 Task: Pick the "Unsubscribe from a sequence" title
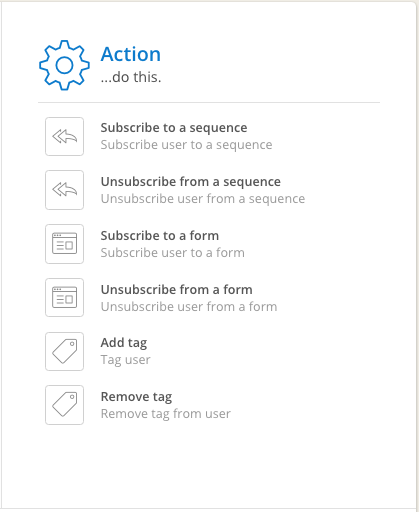[191, 182]
